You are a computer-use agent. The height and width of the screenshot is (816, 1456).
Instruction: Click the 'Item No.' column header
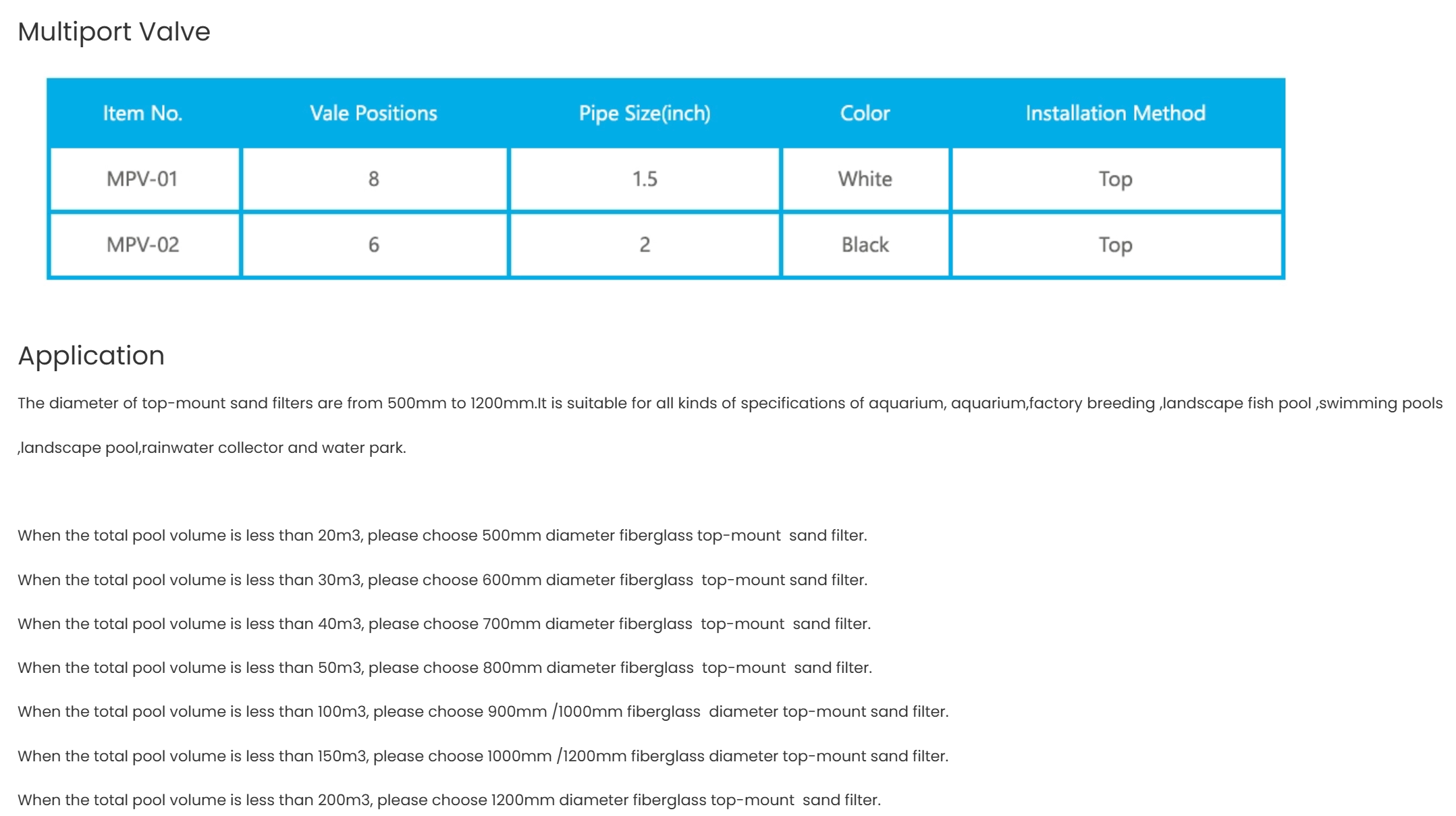point(143,113)
